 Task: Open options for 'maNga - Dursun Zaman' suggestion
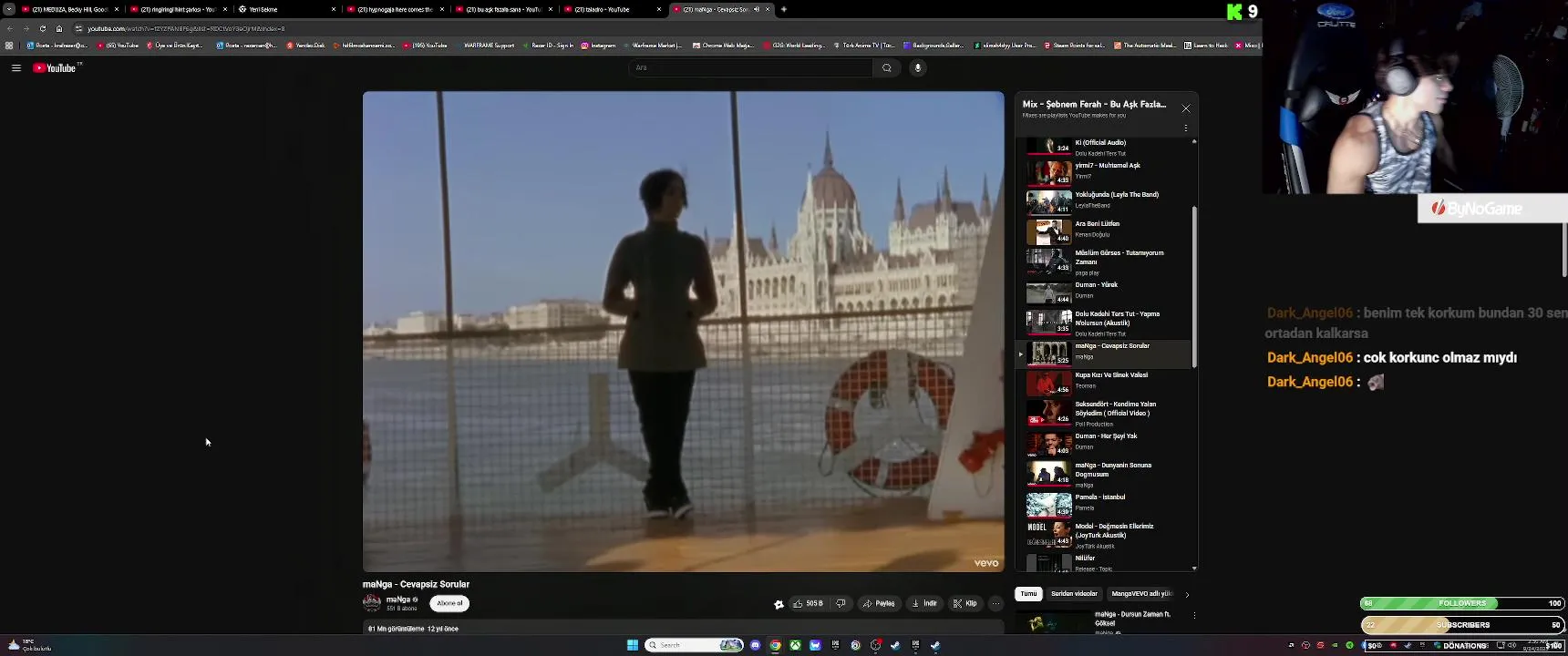coord(1194,615)
